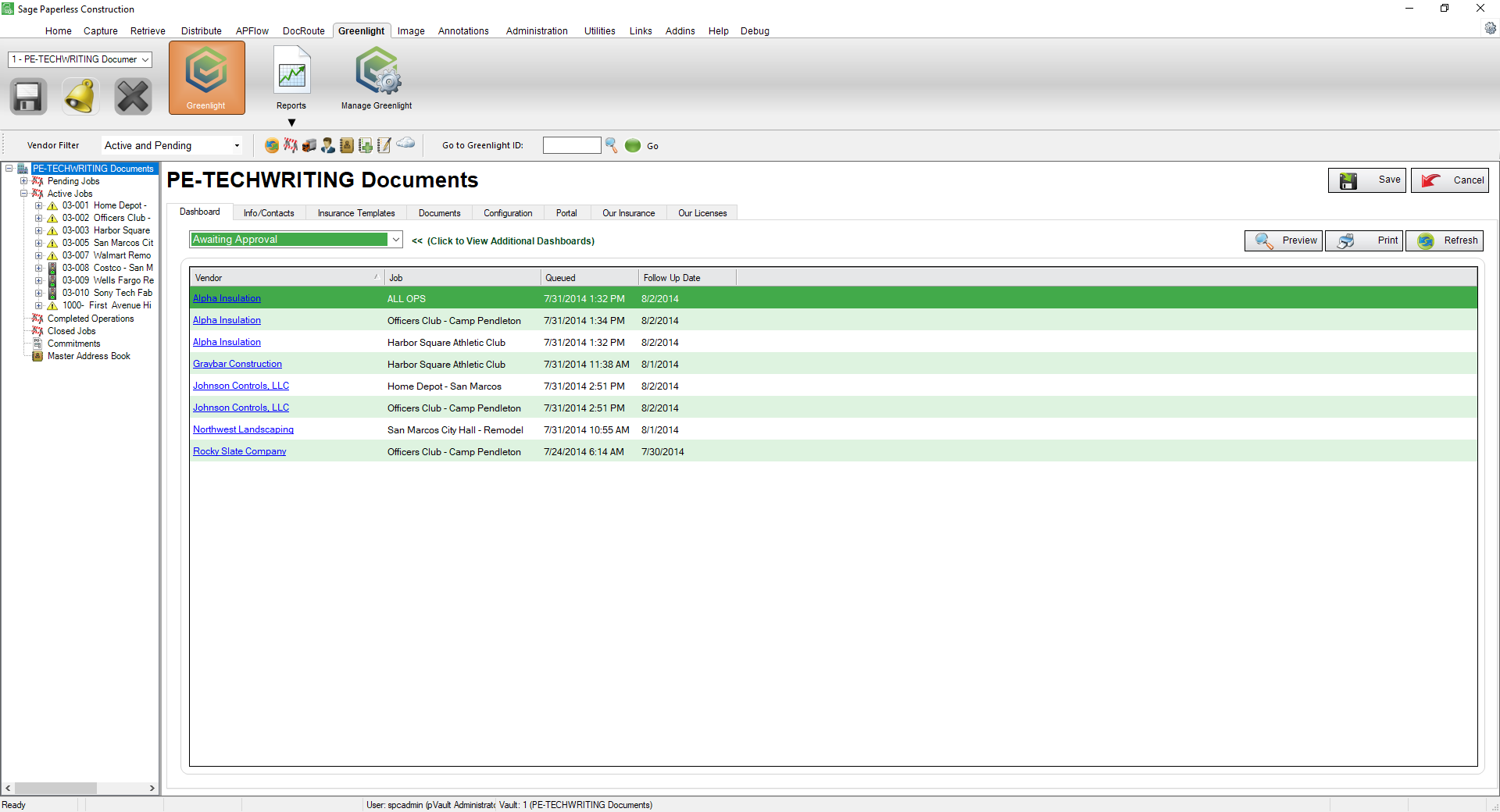Click the brown address book icon
Viewport: 1500px width, 812px height.
click(347, 145)
